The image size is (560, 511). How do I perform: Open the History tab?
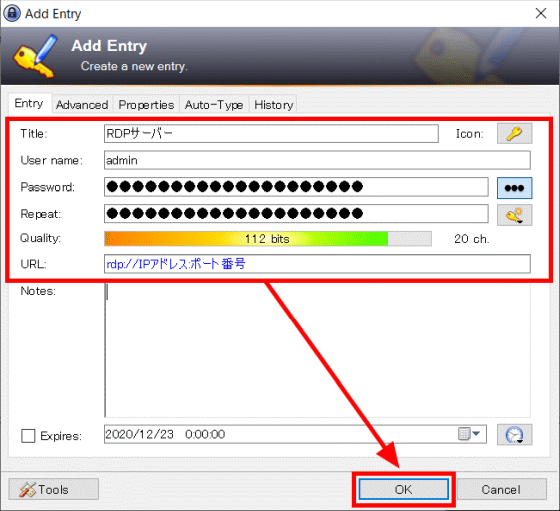click(x=274, y=105)
